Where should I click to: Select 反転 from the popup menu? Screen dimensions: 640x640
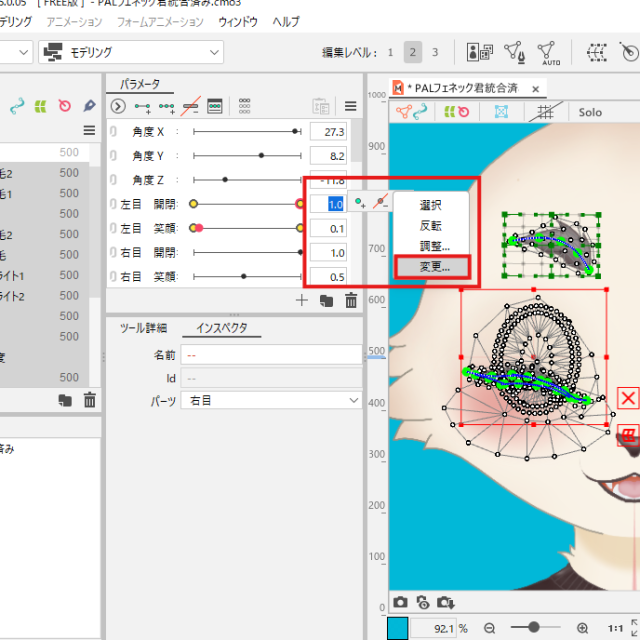click(430, 226)
